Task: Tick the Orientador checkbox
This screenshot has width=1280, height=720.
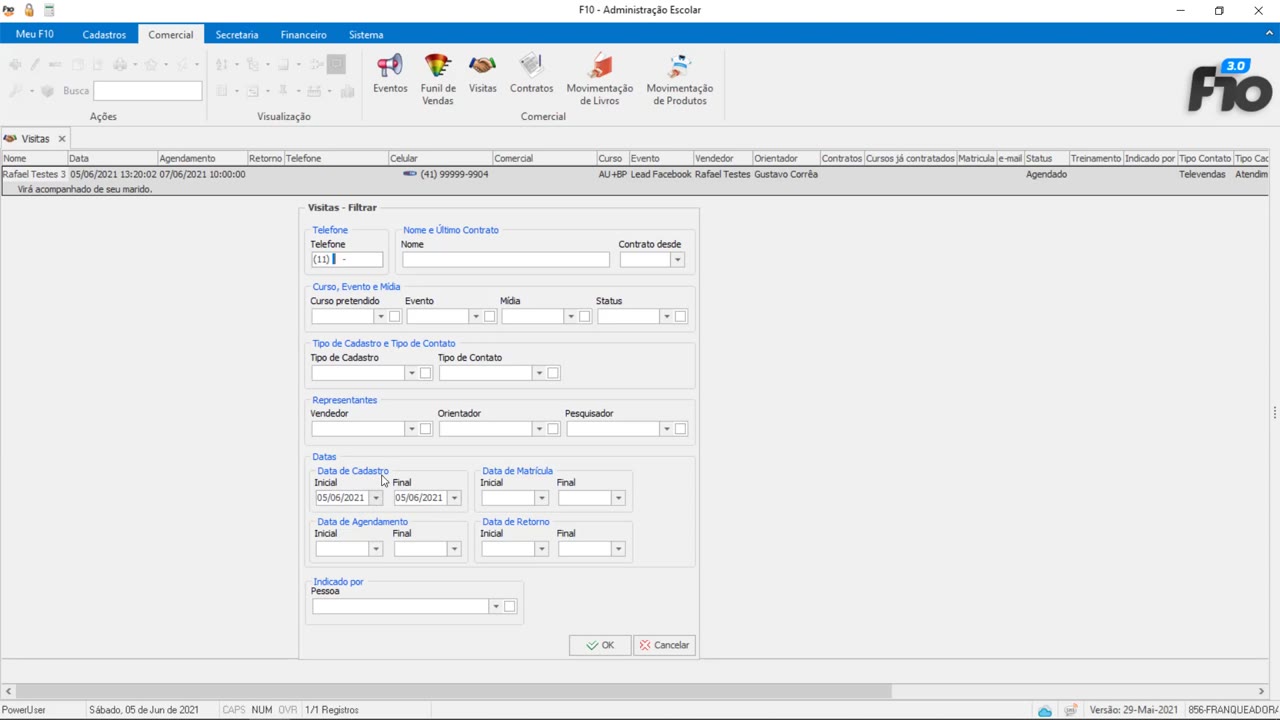Action: coord(553,429)
